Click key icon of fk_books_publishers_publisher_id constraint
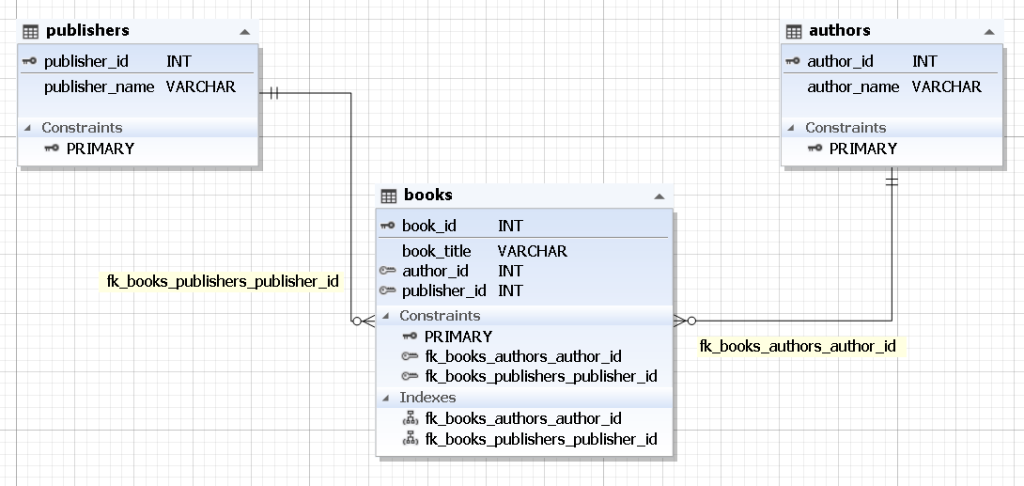 (410, 376)
